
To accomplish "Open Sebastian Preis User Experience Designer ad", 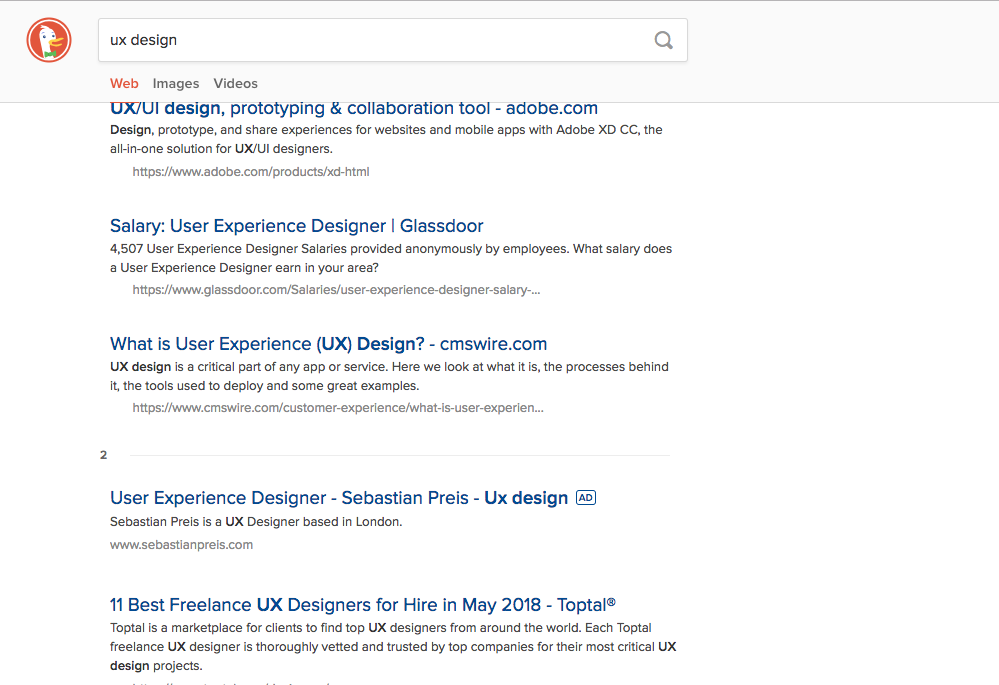I will (x=339, y=498).
